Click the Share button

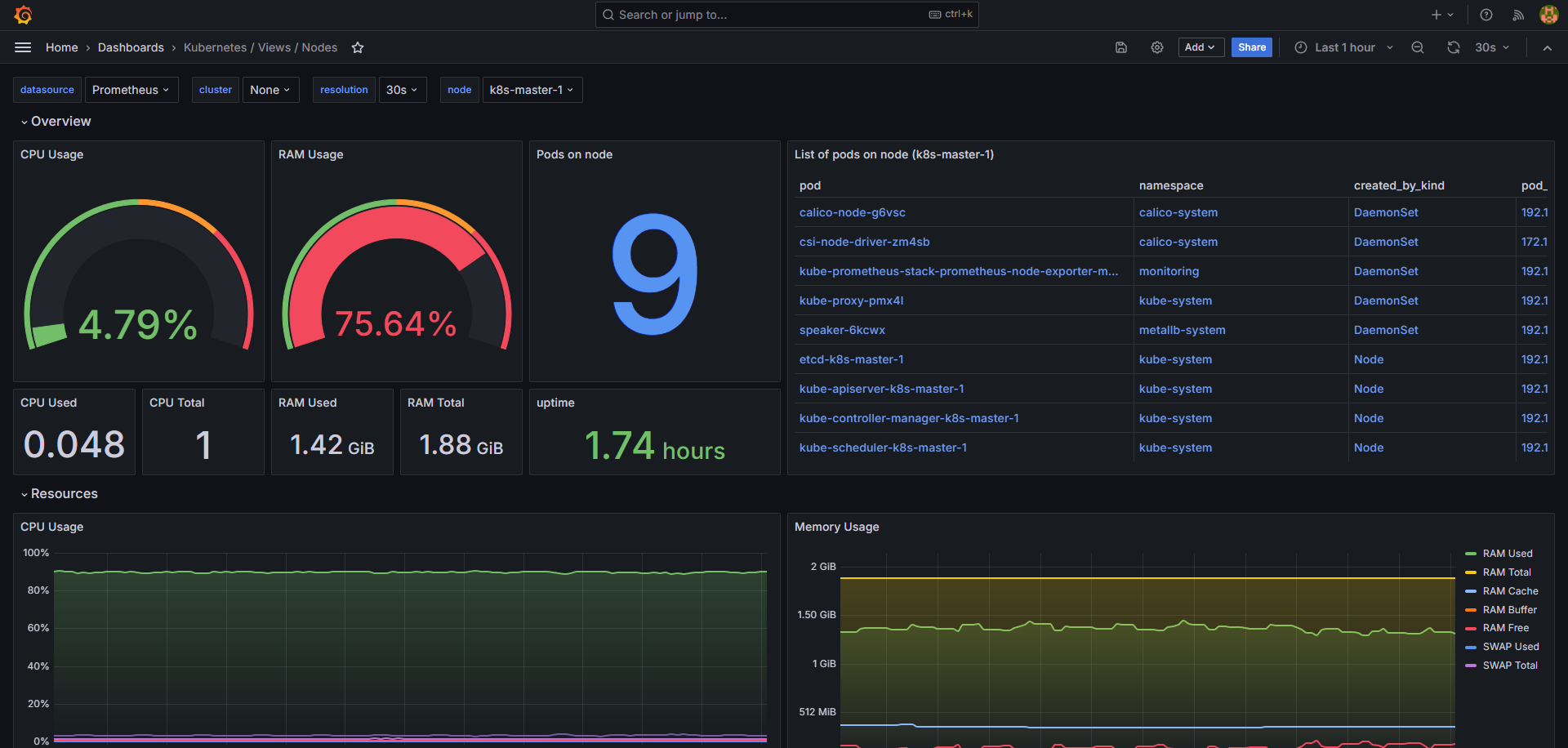(x=1252, y=47)
